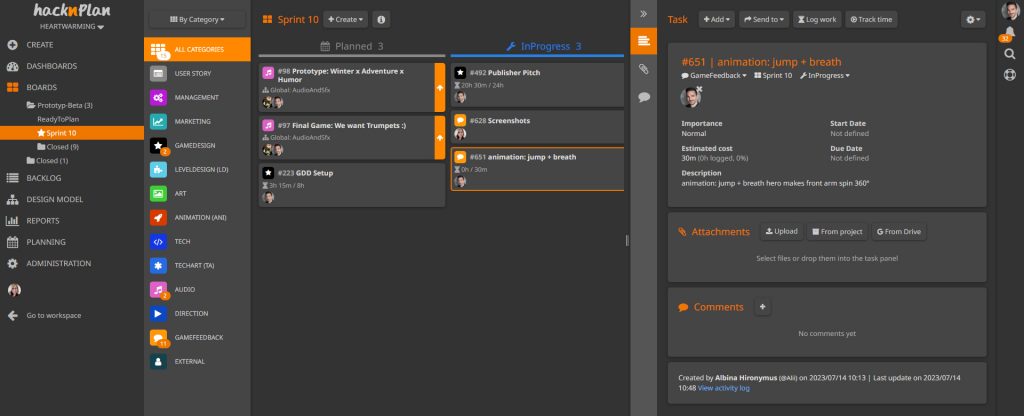Image resolution: width=1024 pixels, height=416 pixels.
Task: Open the help lifebuoy icon
Action: pos(1009,74)
